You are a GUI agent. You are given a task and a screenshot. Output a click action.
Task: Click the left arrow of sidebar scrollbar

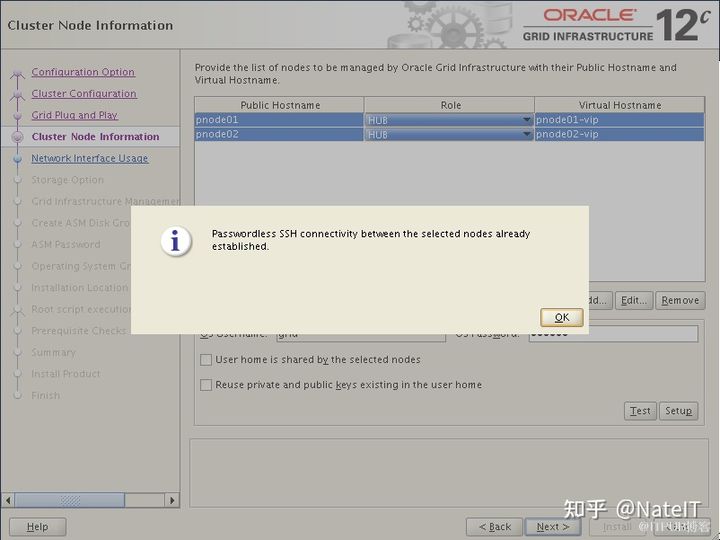pyautogui.click(x=8, y=500)
